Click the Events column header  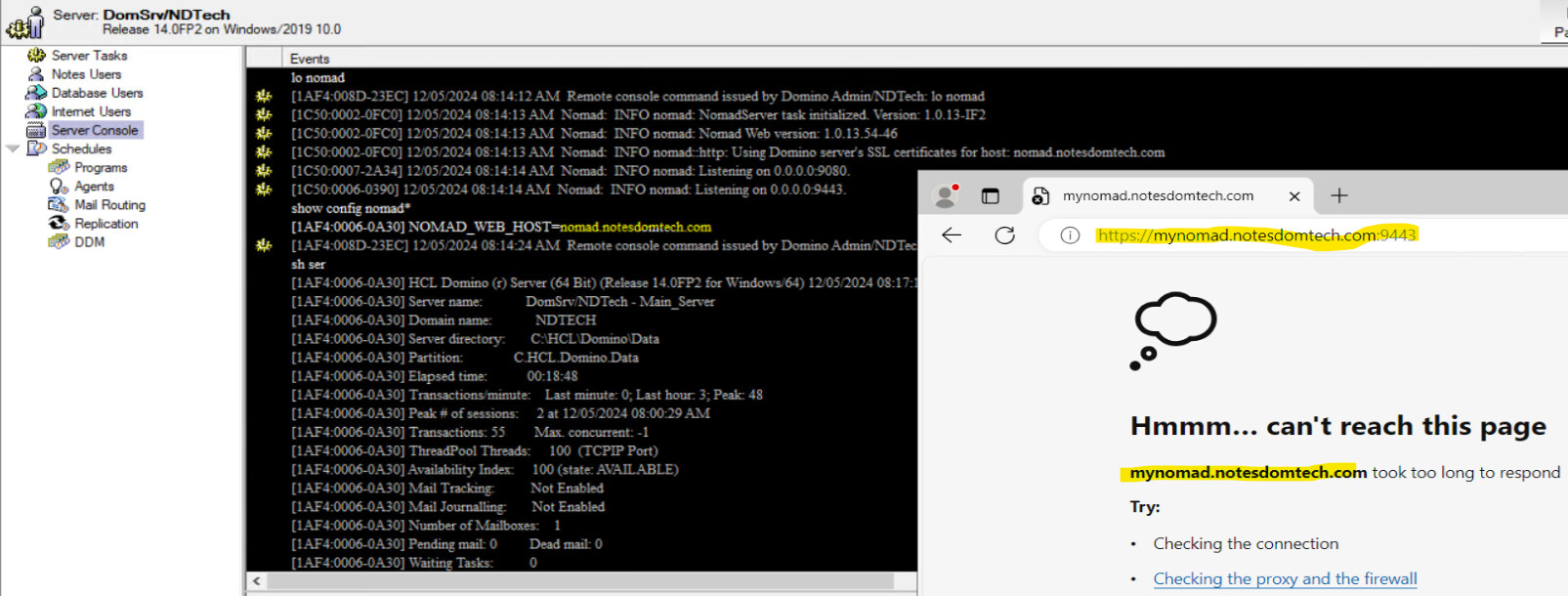point(310,59)
